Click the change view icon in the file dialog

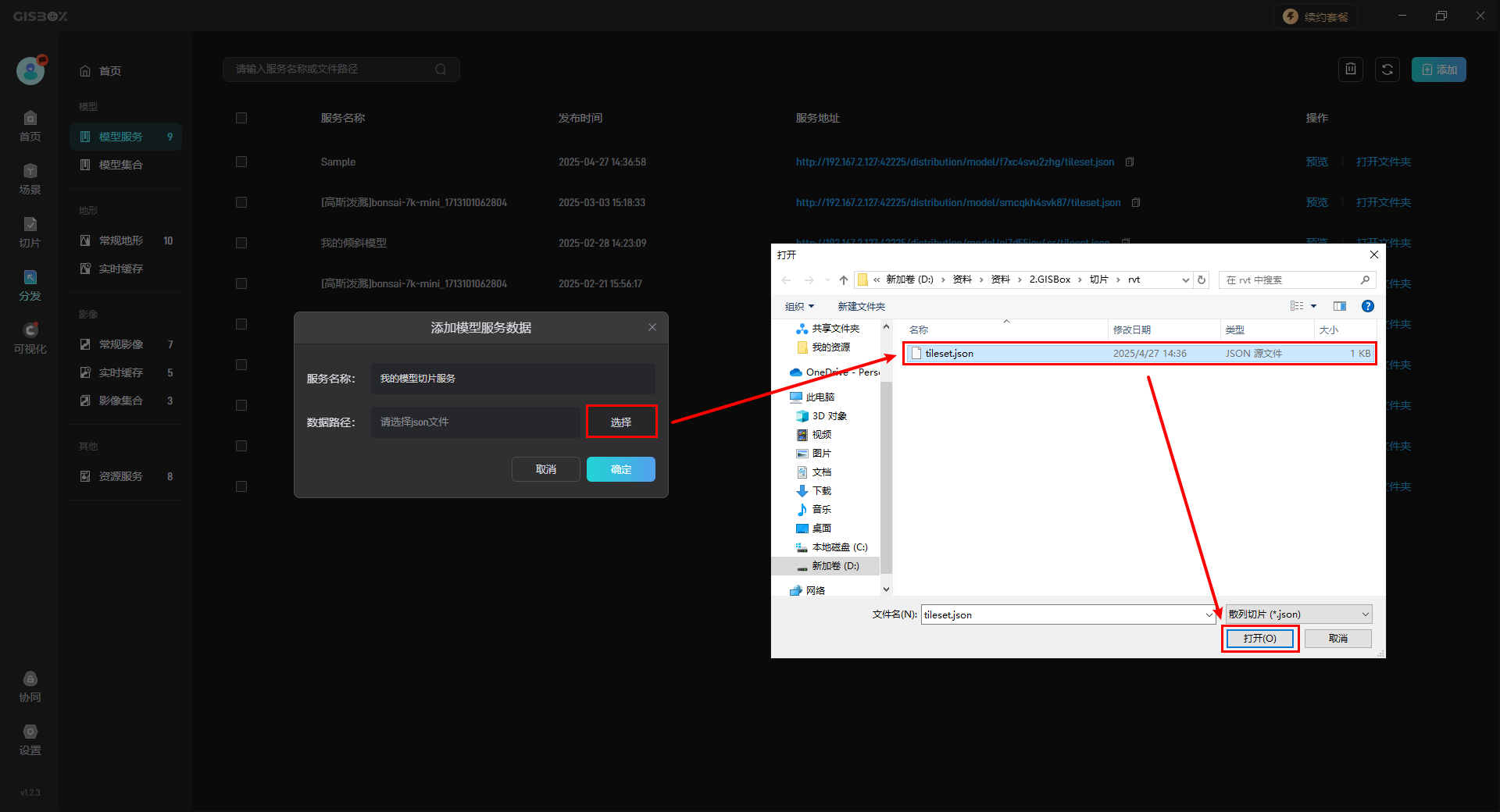(x=1297, y=306)
